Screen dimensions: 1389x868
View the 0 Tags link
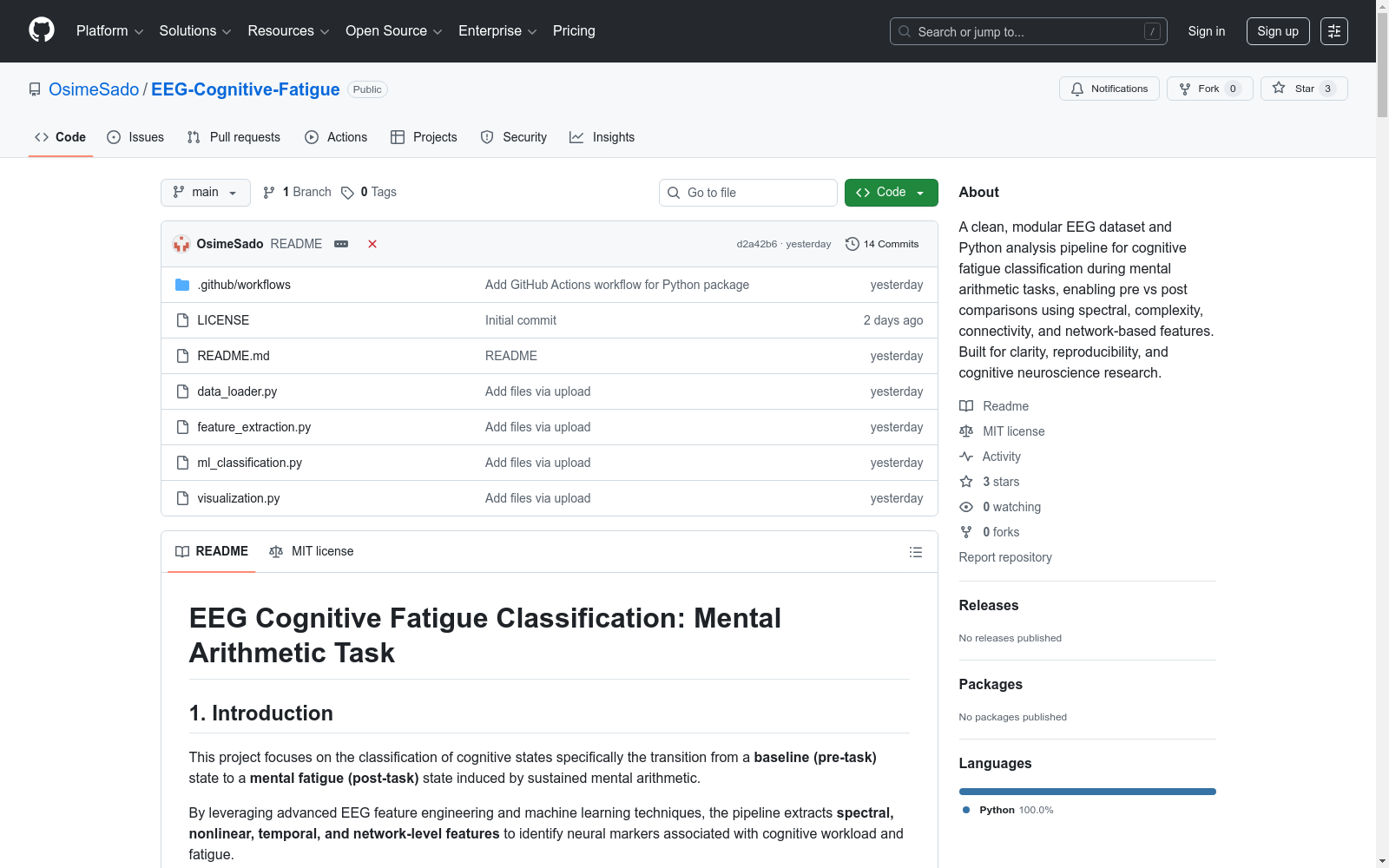[x=369, y=192]
